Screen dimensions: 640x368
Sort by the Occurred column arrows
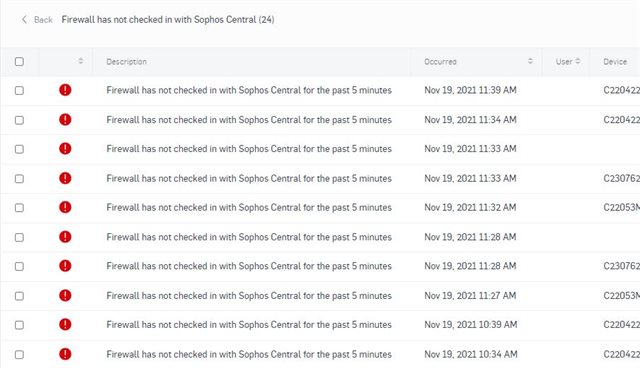pyautogui.click(x=530, y=61)
